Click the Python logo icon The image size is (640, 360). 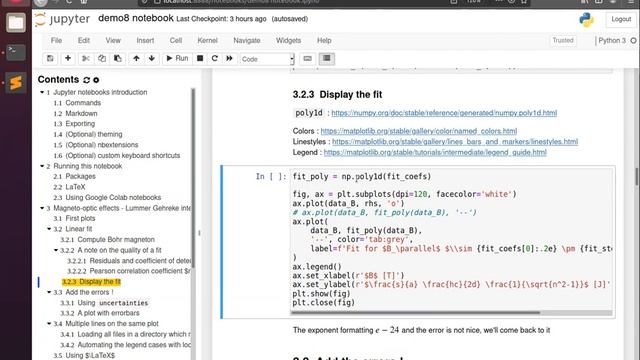(x=587, y=20)
